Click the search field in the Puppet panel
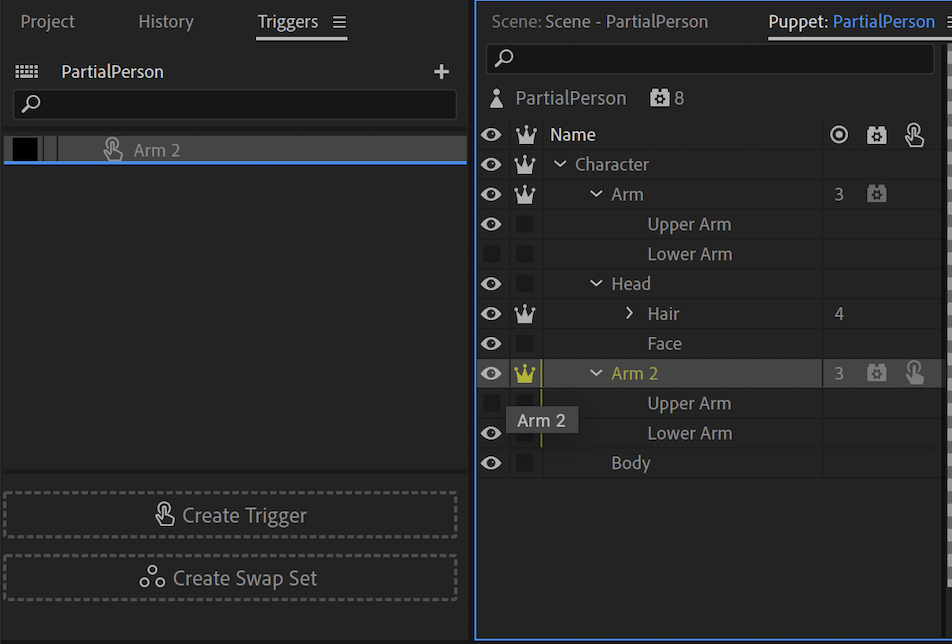This screenshot has height=644, width=952. pos(710,58)
